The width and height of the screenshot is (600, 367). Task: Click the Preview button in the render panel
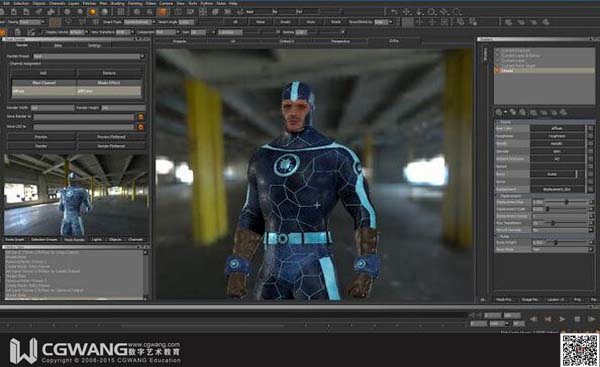pos(41,137)
